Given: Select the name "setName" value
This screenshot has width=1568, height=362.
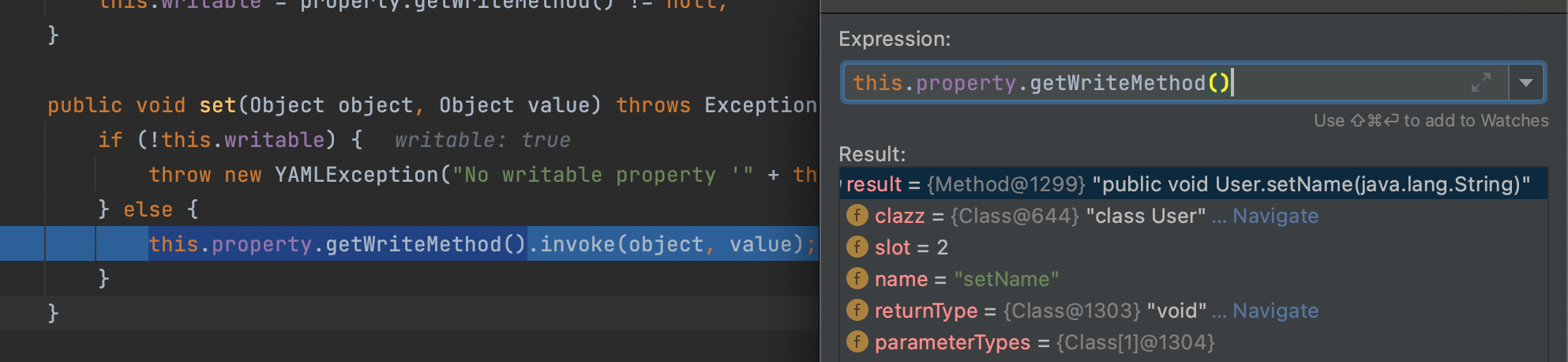Looking at the screenshot, I should pos(1006,279).
